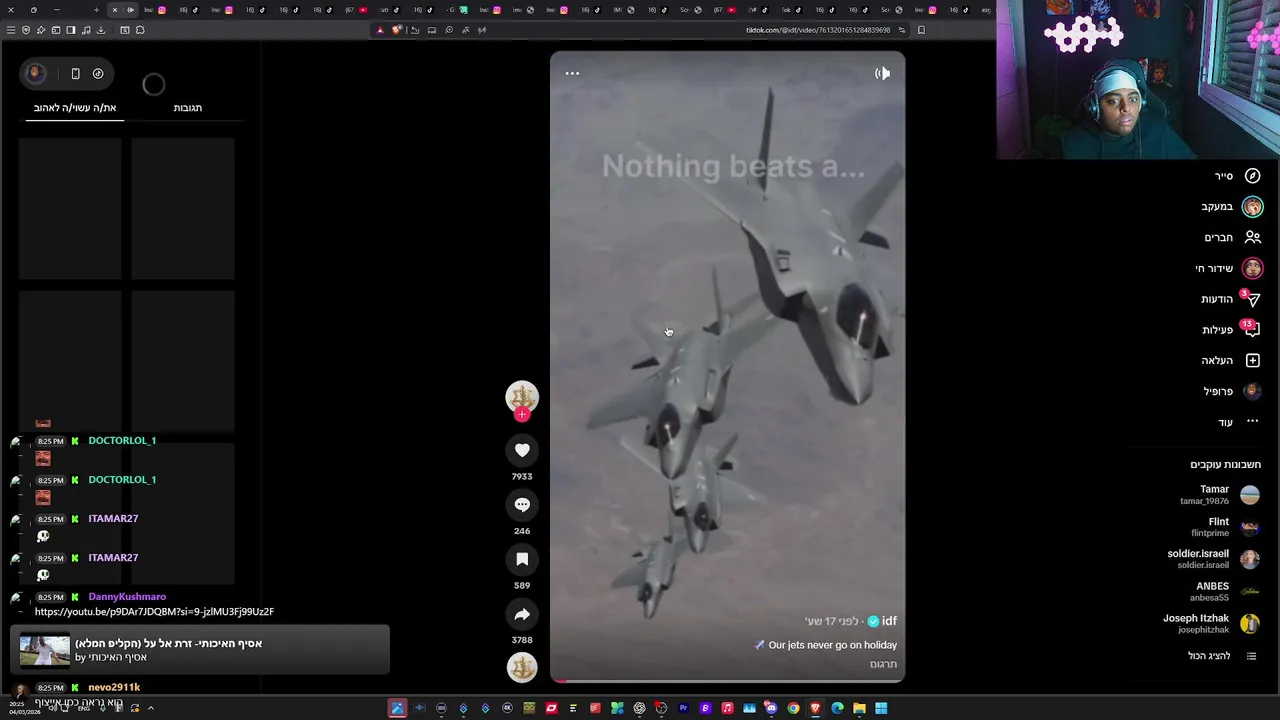
Task: Click the TikTok coin icon in pill
Action: tap(98, 73)
